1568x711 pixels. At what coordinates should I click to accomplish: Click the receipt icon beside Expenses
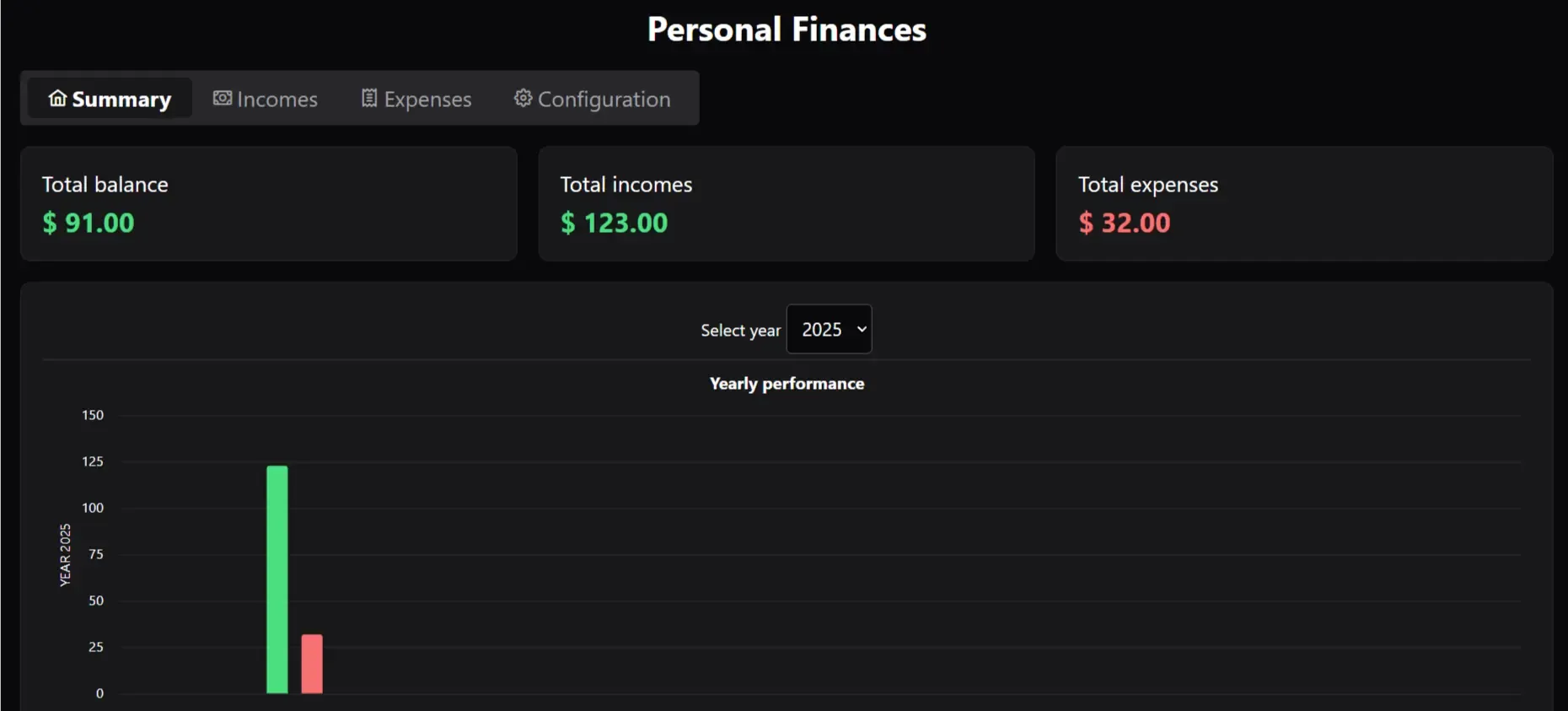coord(369,99)
